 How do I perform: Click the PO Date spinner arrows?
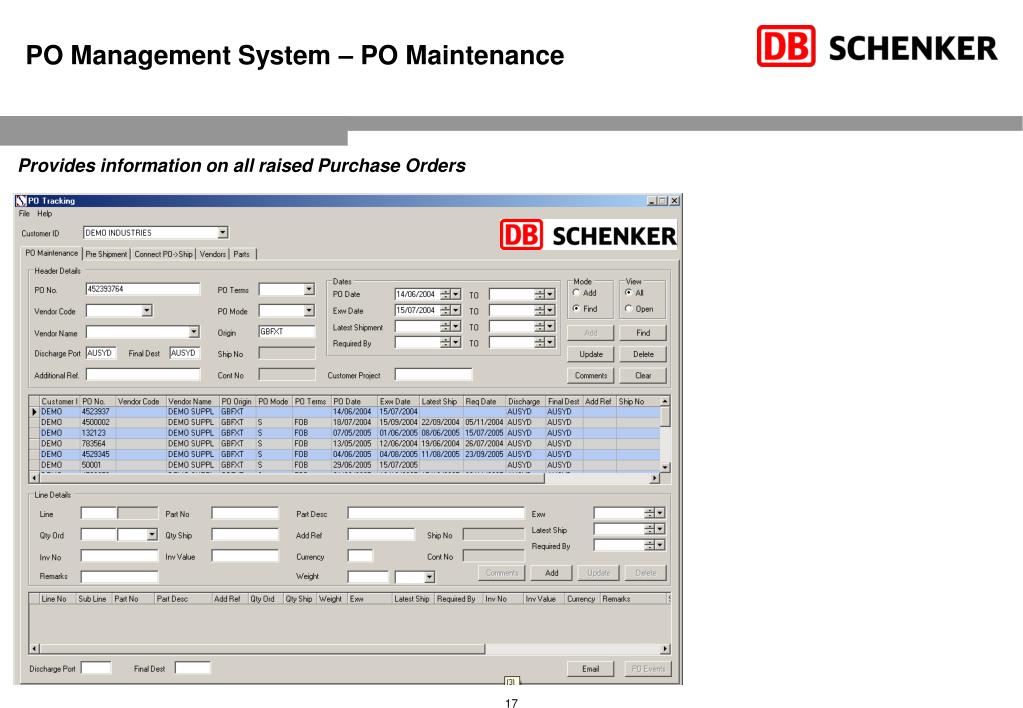point(446,295)
